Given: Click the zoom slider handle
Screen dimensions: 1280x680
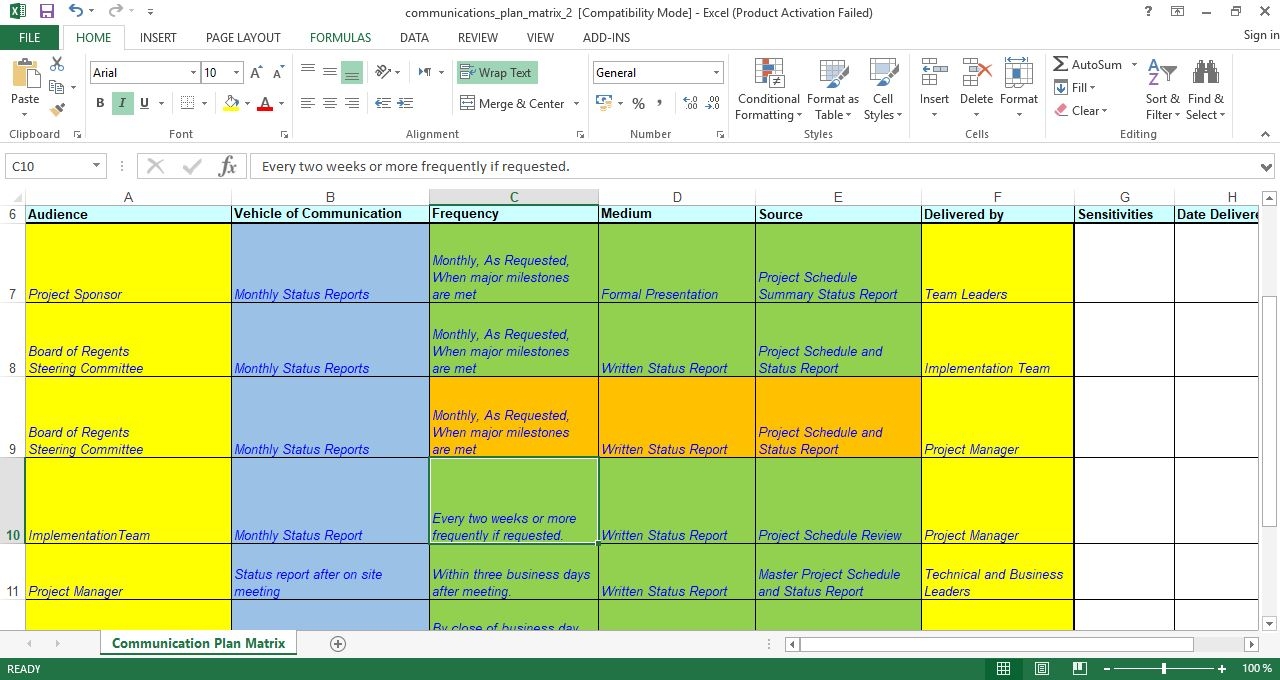Looking at the screenshot, I should point(1163,668).
